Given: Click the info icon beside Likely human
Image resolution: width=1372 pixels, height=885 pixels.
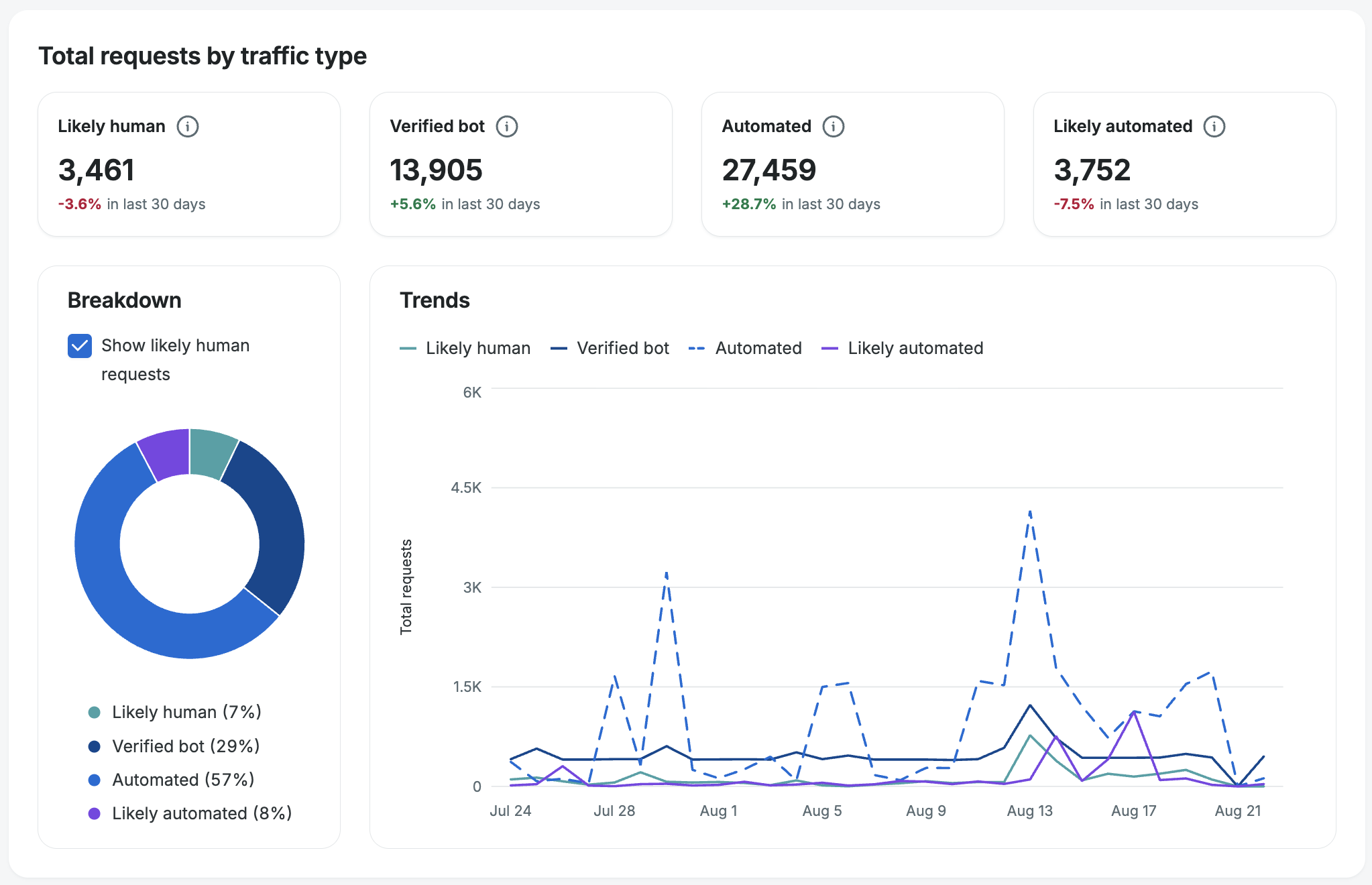Looking at the screenshot, I should [x=188, y=126].
